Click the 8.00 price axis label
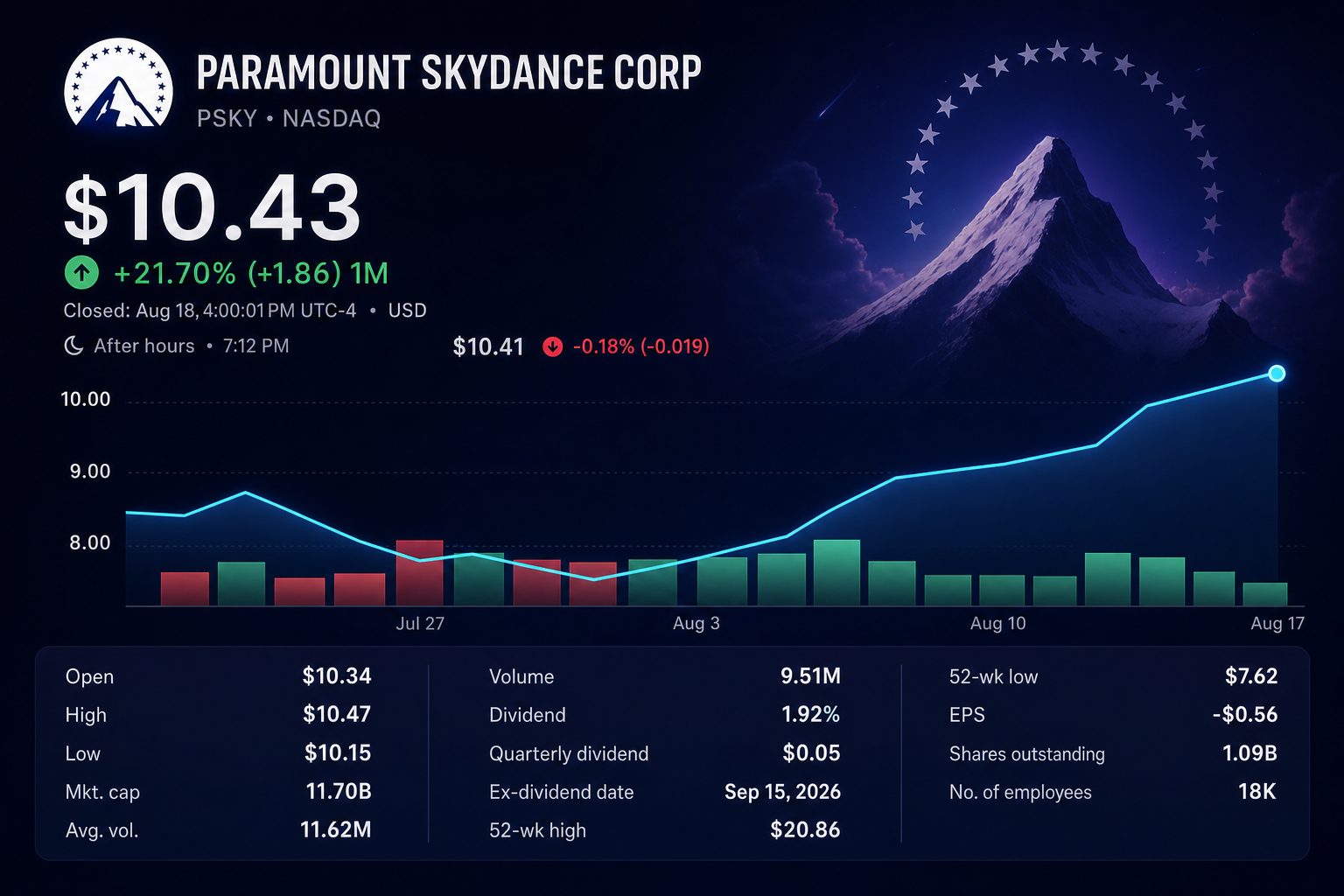1344x896 pixels. click(x=90, y=543)
